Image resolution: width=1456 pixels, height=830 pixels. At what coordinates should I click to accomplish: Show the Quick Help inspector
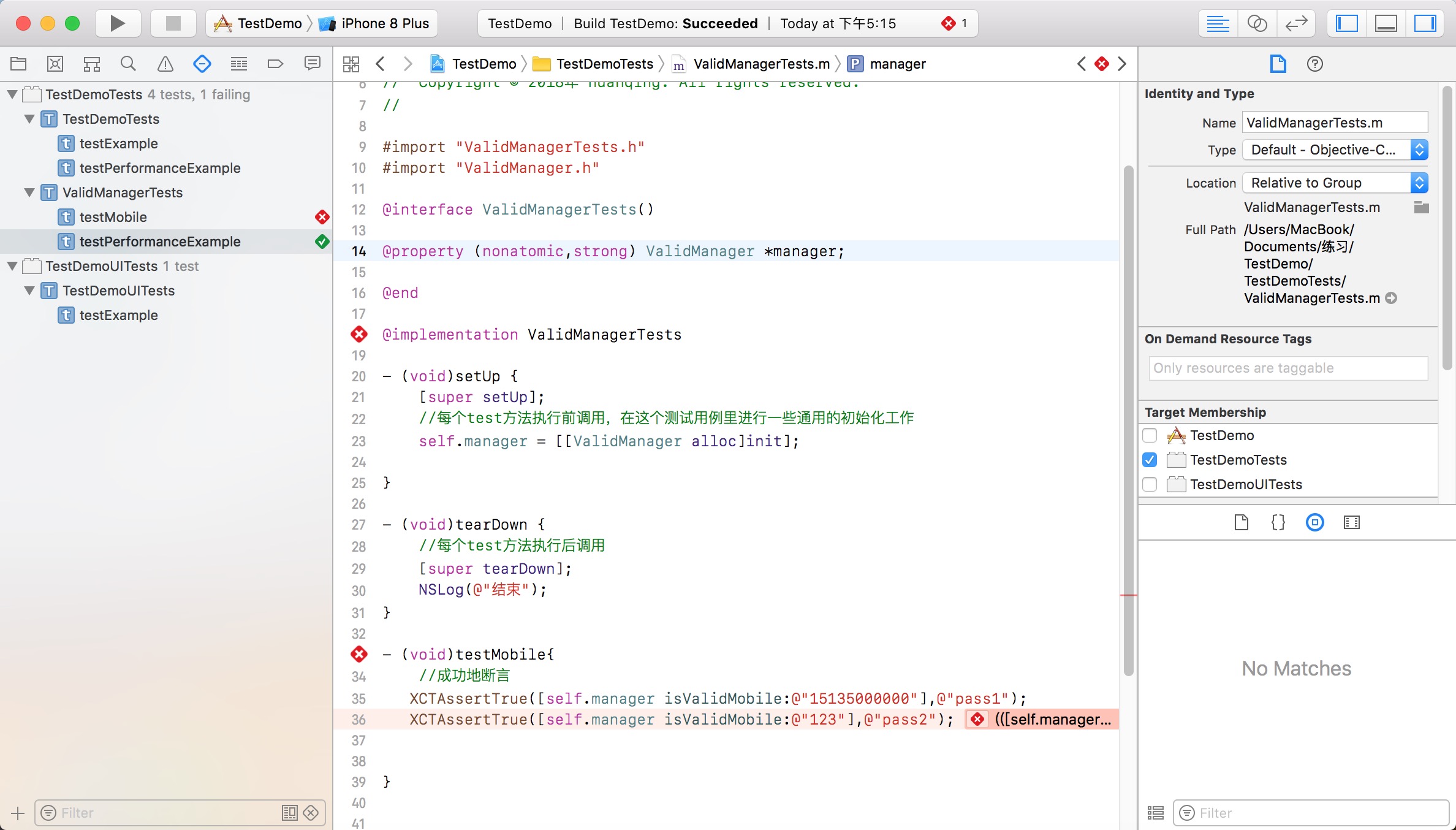1315,64
